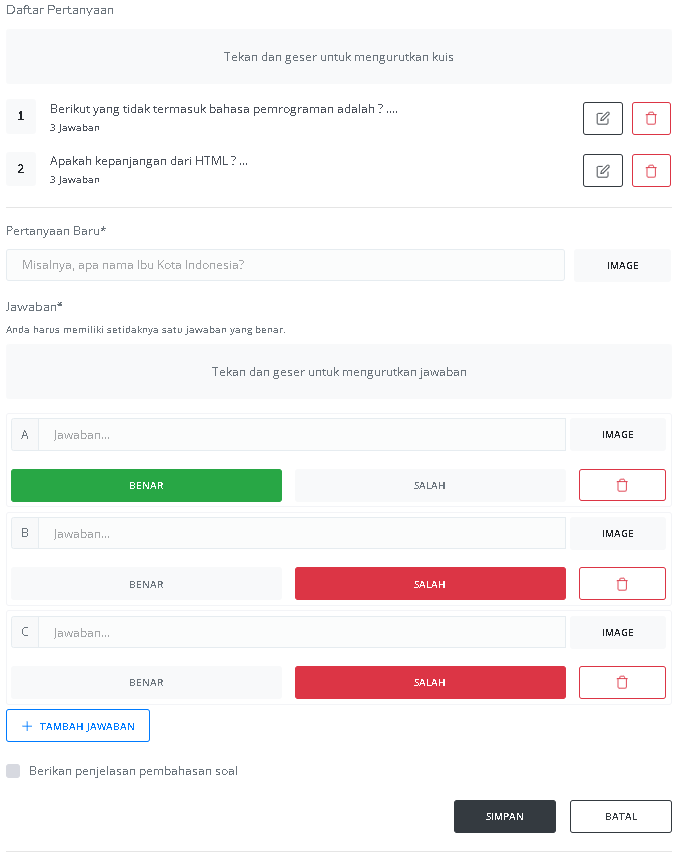Remove answer B with trash icon
The height and width of the screenshot is (857, 686).
coord(622,584)
